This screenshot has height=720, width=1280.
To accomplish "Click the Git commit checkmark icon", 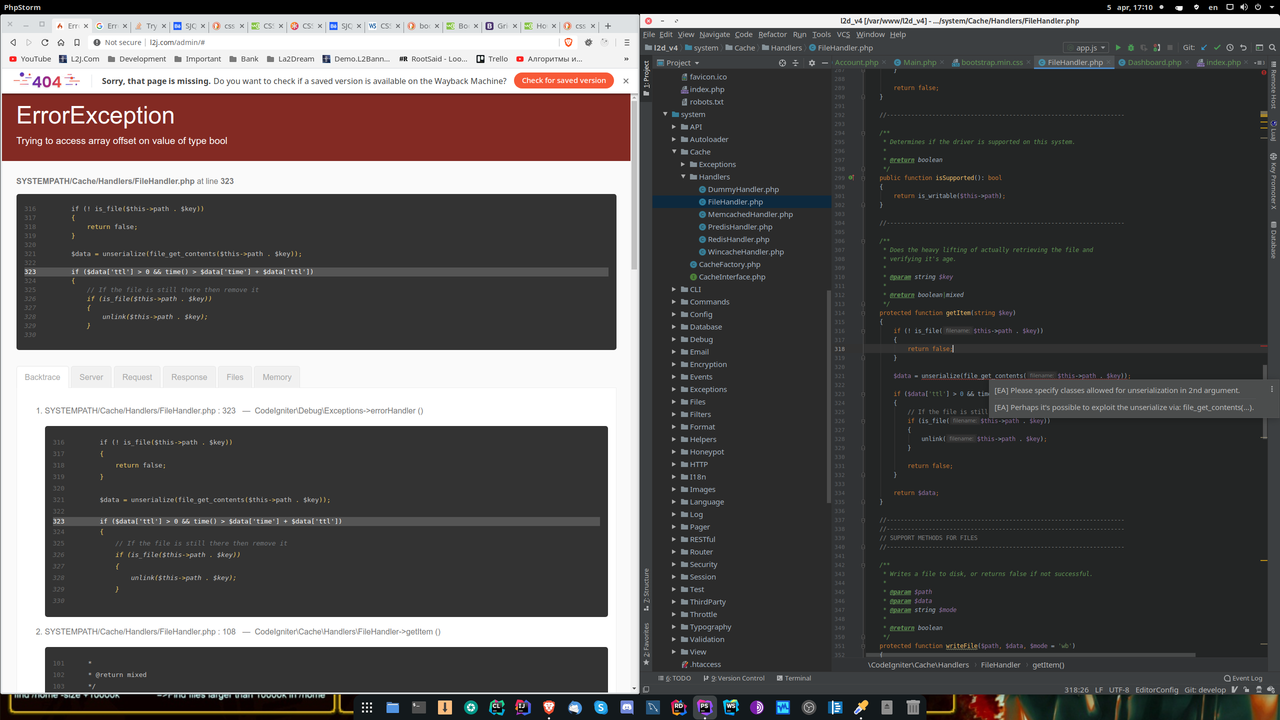I will tap(1217, 47).
